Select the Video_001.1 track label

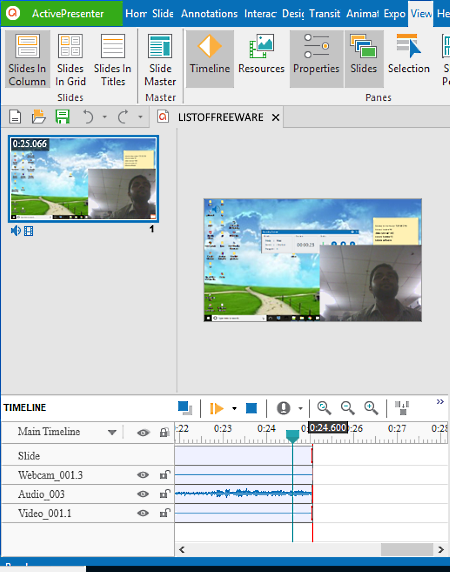click(45, 513)
